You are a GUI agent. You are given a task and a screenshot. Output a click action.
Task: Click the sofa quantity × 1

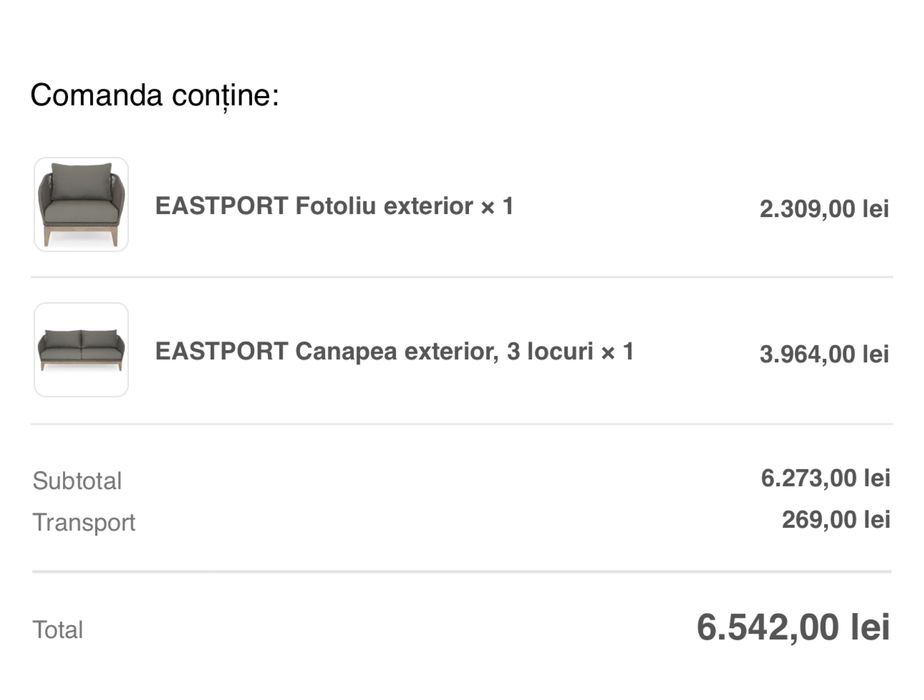pos(617,352)
